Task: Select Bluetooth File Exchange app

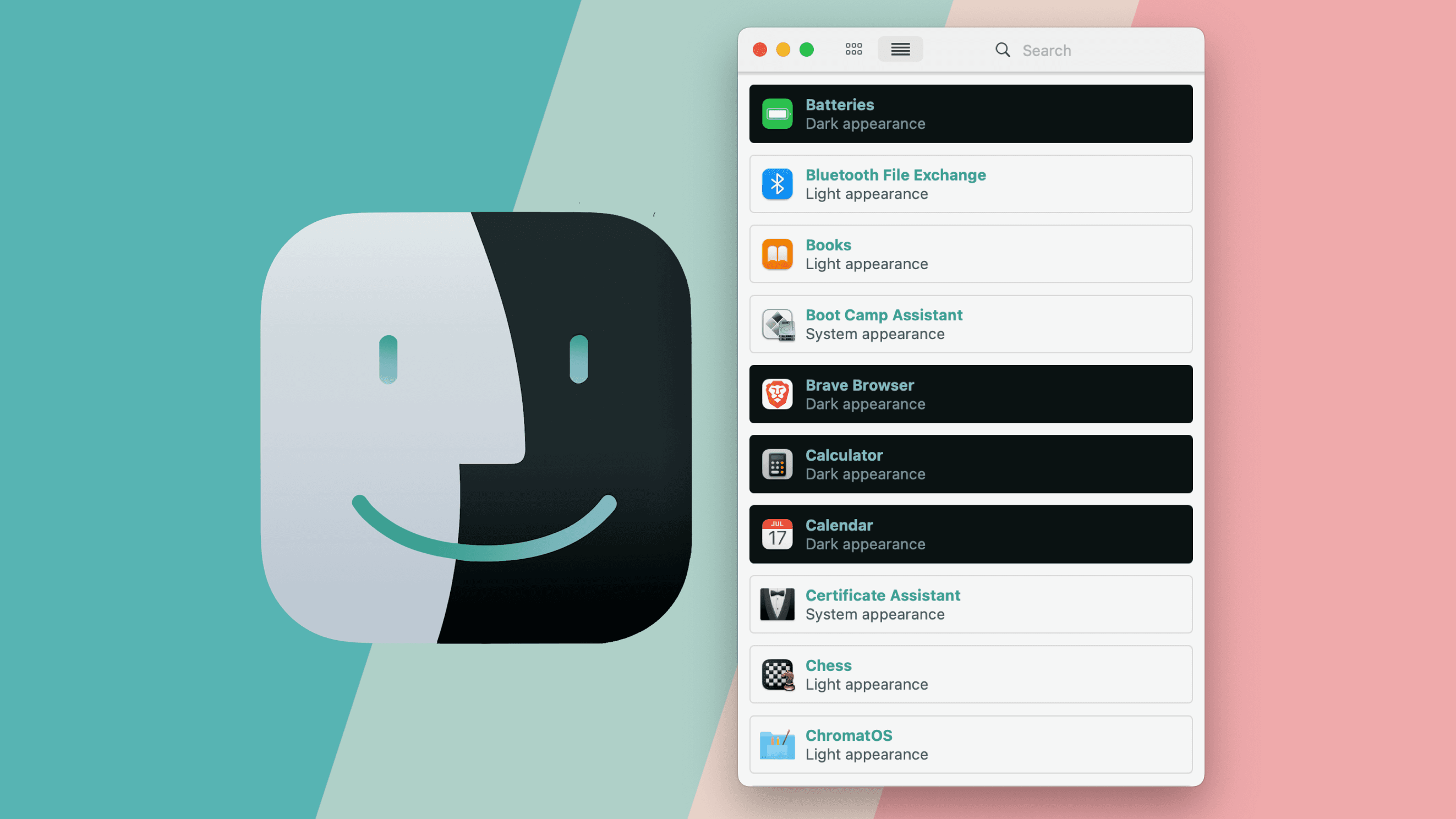Action: click(x=971, y=184)
